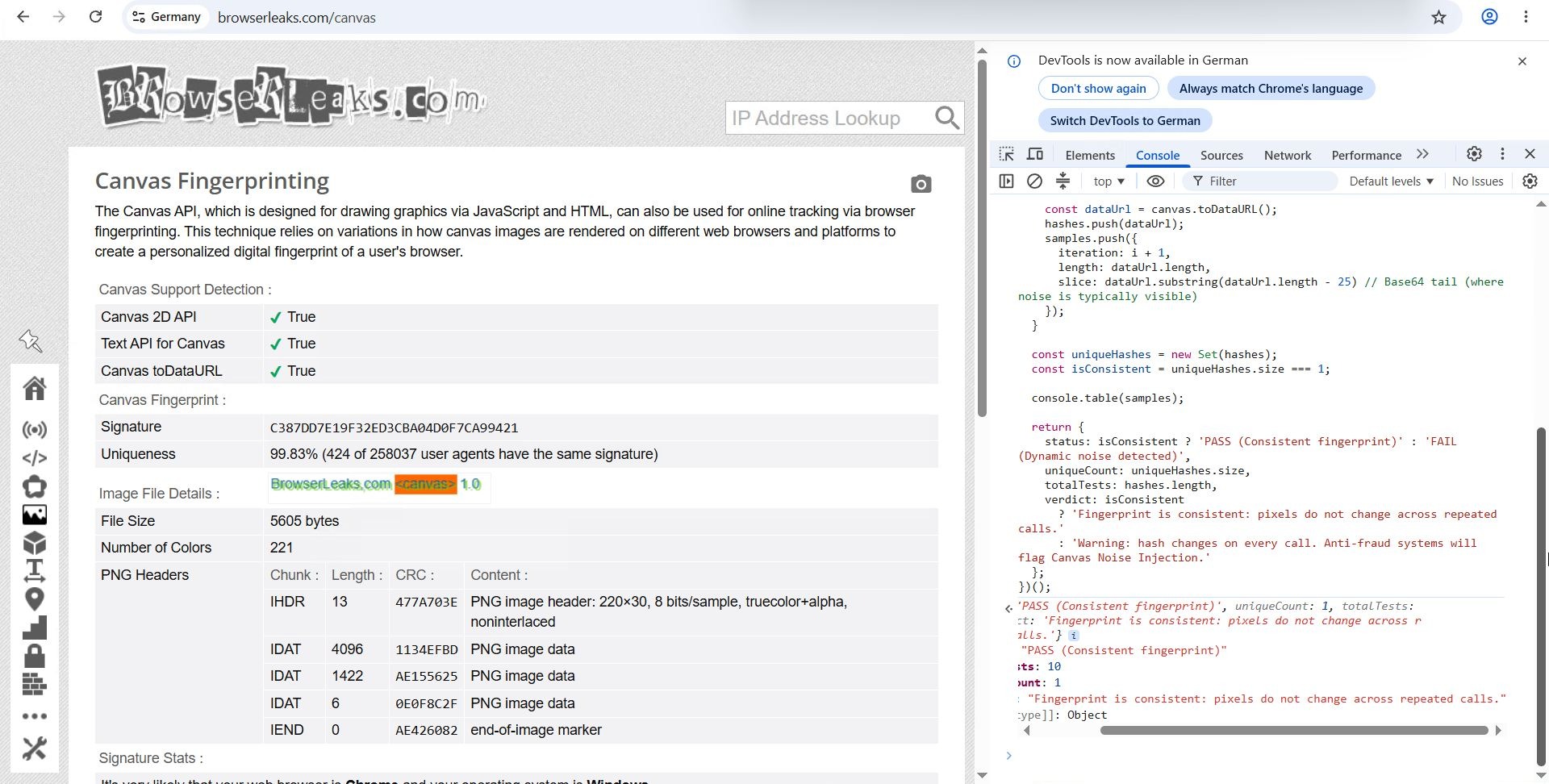
Task: Open the three-dots more sidebar icon
Action: click(x=35, y=716)
